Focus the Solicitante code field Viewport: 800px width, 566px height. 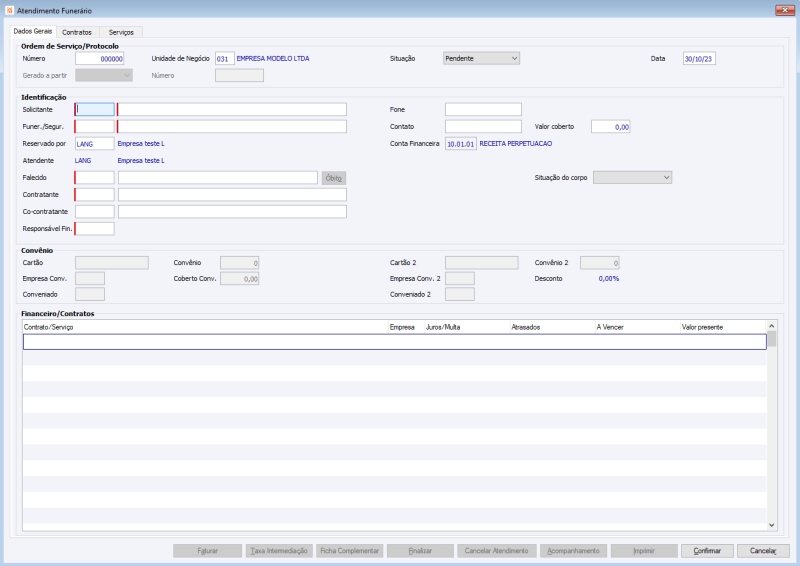click(x=95, y=109)
